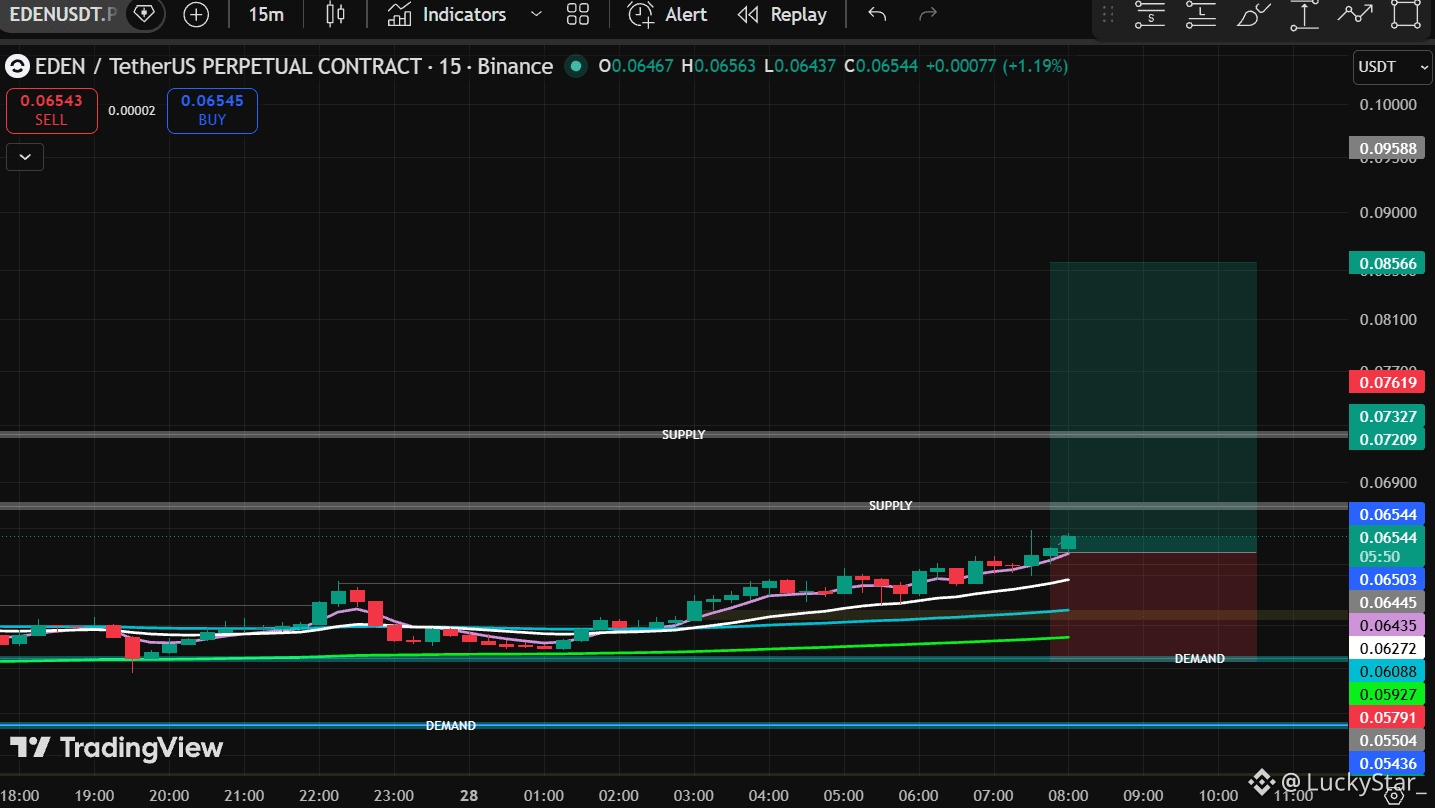Click the 0.06543 SELL button

coord(52,110)
